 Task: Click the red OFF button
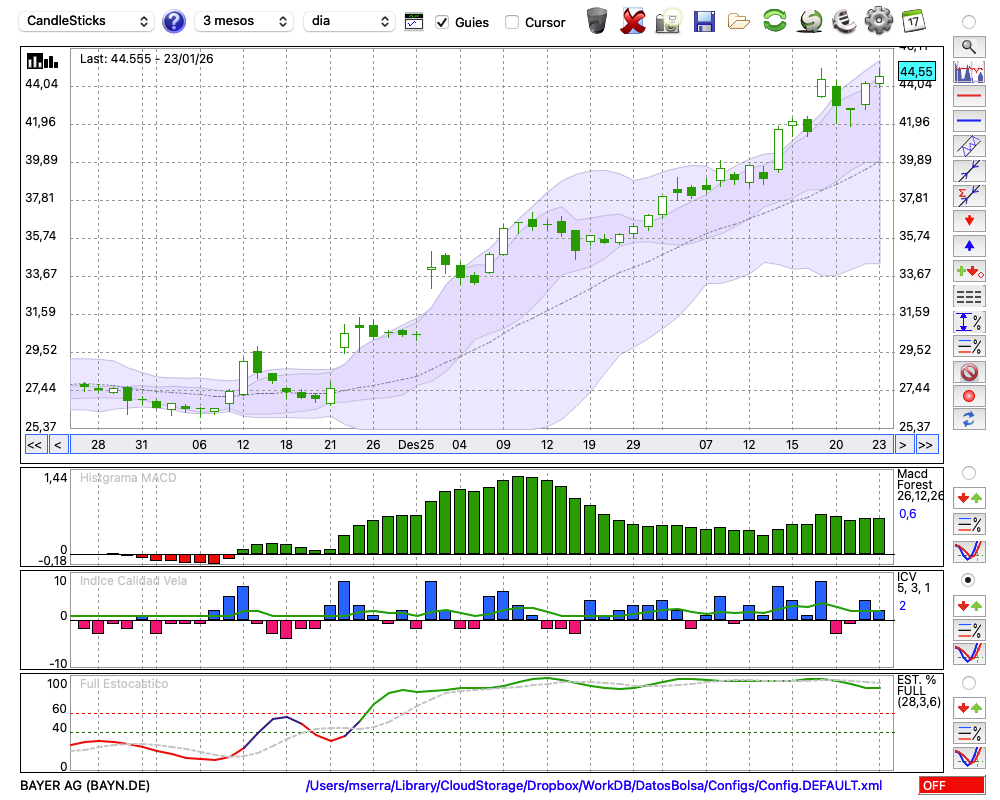point(950,786)
